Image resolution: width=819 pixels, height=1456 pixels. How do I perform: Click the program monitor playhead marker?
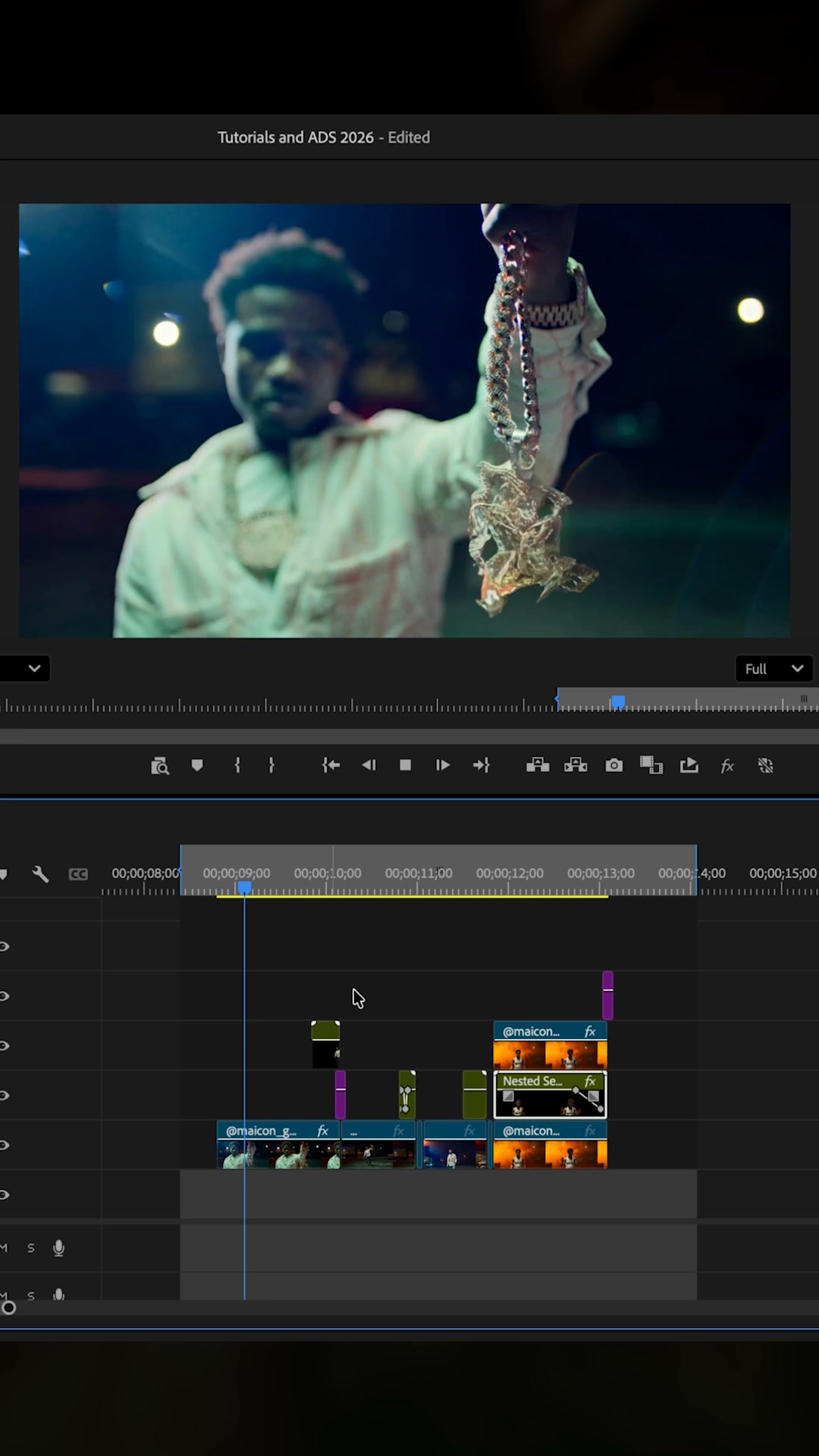[618, 701]
